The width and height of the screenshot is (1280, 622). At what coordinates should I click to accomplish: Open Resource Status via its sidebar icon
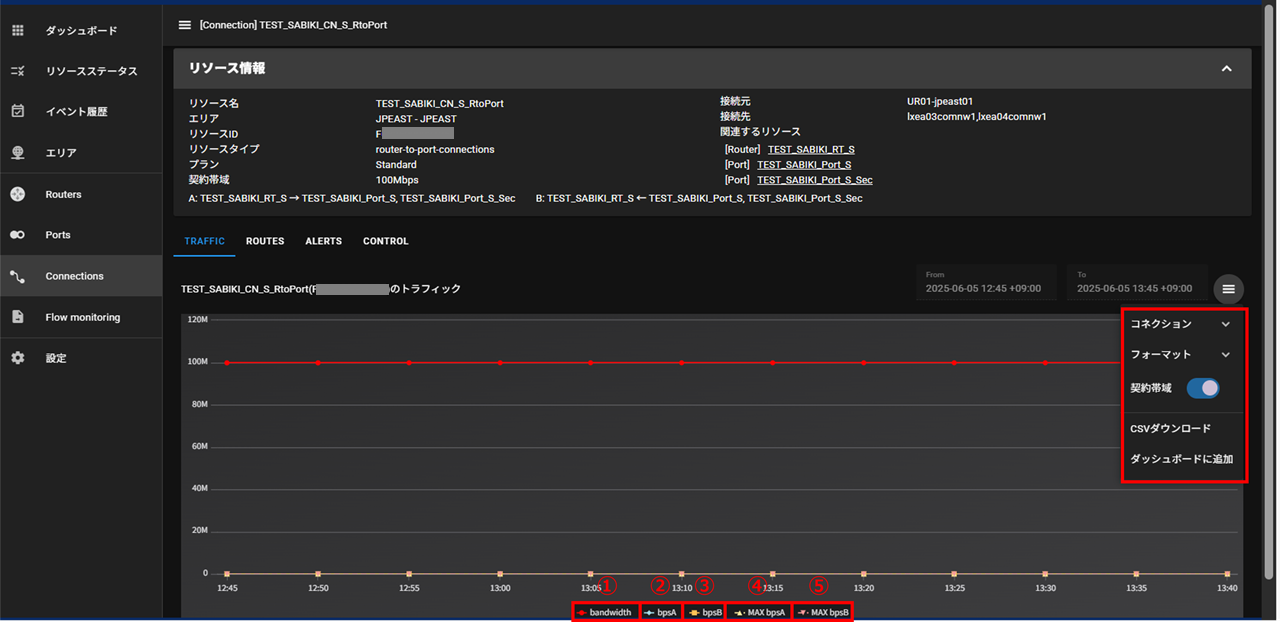17,71
